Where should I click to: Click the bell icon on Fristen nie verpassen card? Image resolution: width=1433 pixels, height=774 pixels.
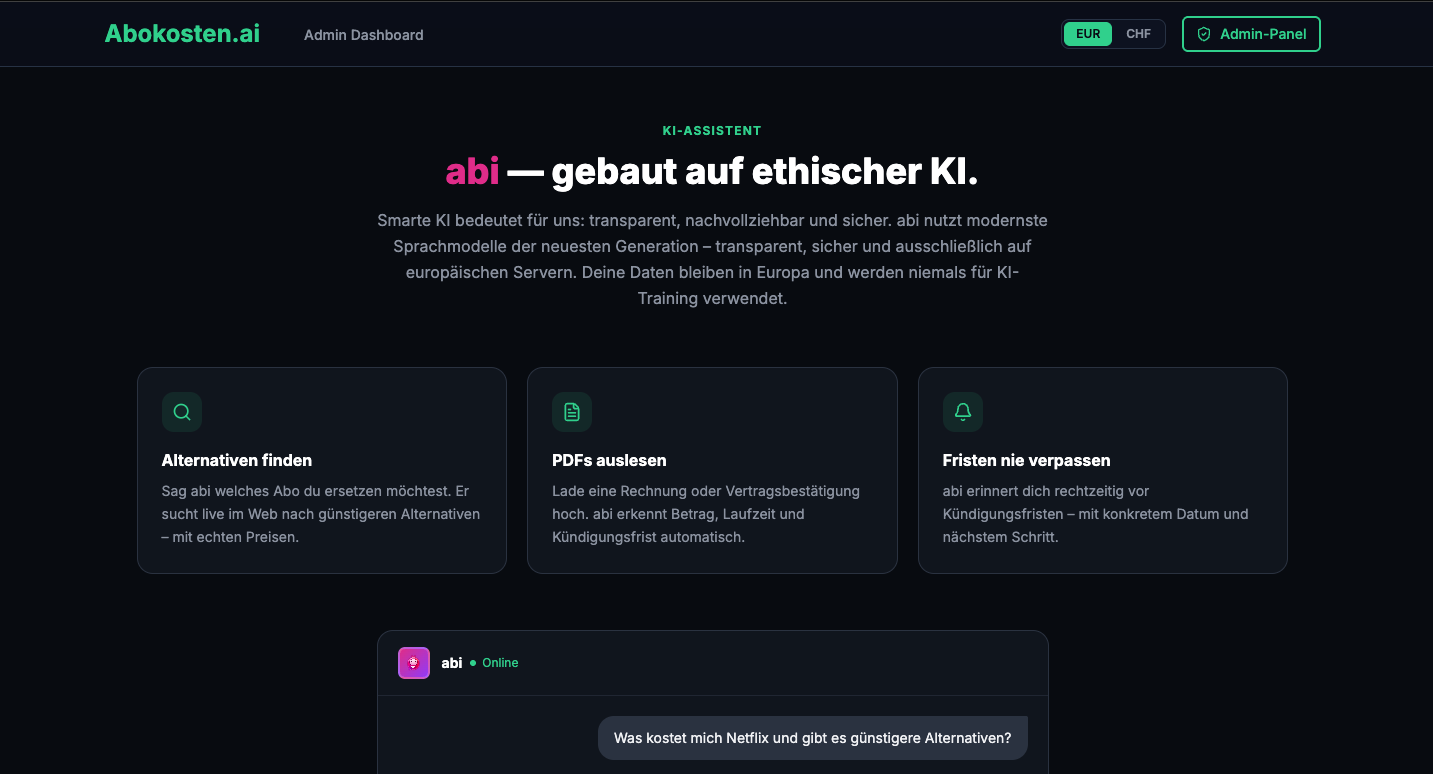tap(962, 412)
